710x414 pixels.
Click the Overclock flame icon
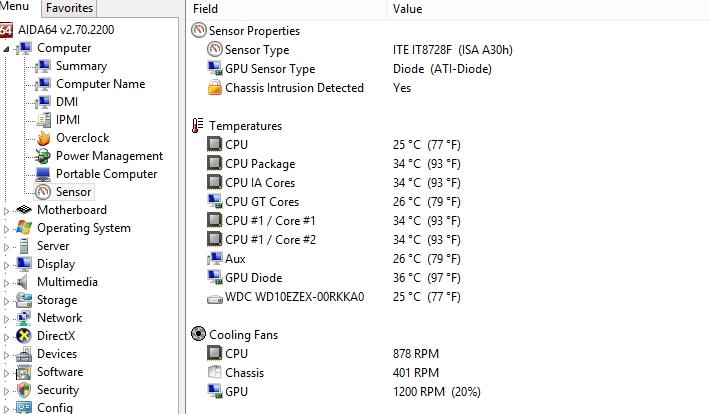coord(43,138)
